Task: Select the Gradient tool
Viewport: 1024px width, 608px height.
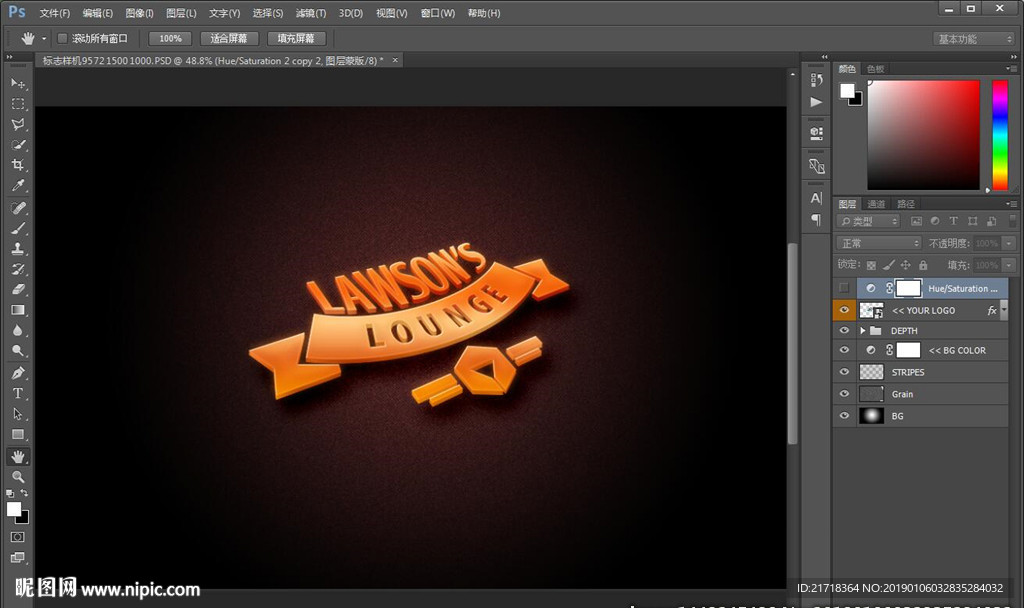Action: (x=18, y=310)
